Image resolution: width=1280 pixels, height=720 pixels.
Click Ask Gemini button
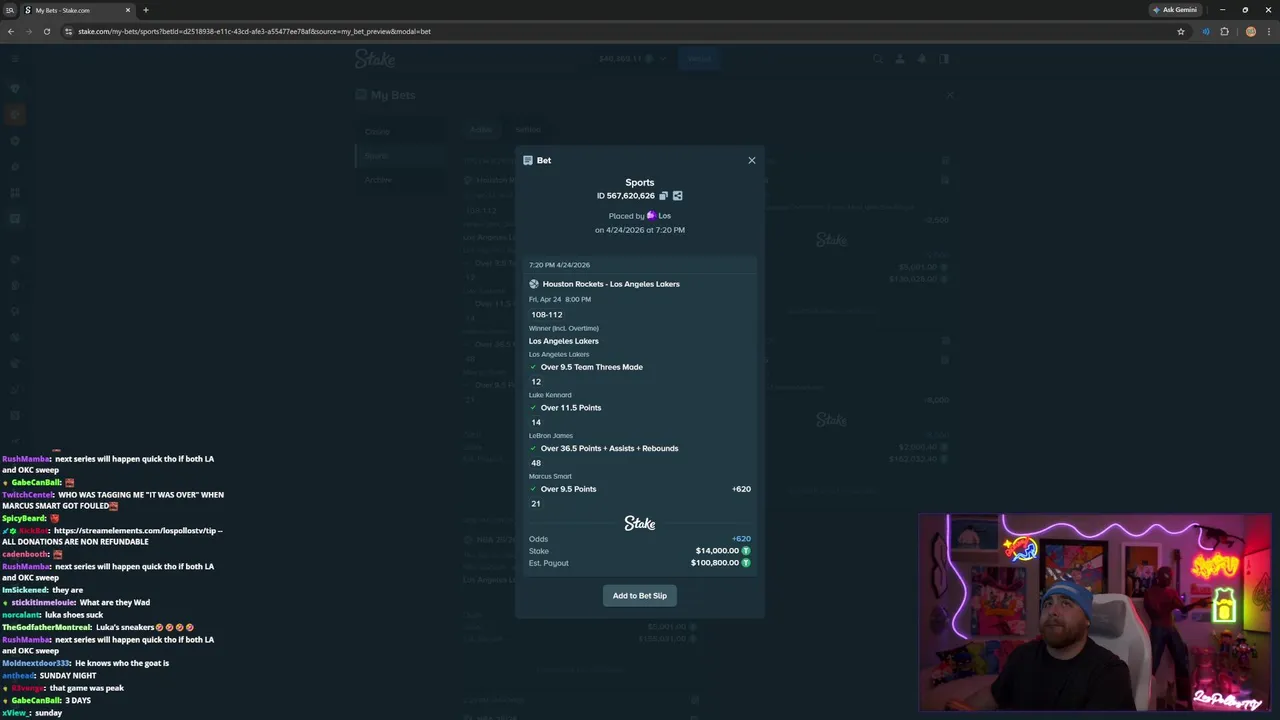pyautogui.click(x=1174, y=10)
